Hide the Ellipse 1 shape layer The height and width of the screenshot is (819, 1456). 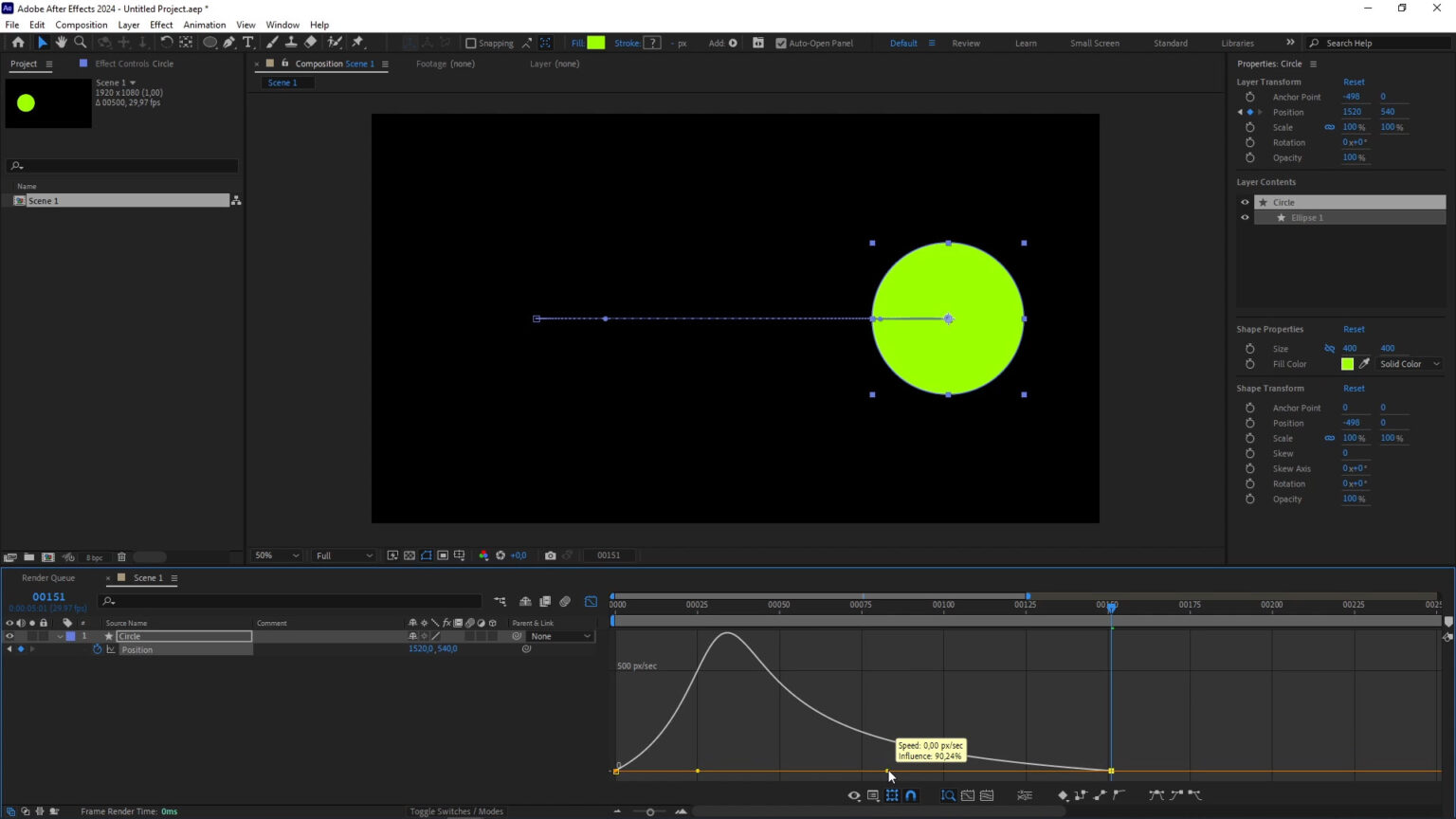tap(1245, 217)
